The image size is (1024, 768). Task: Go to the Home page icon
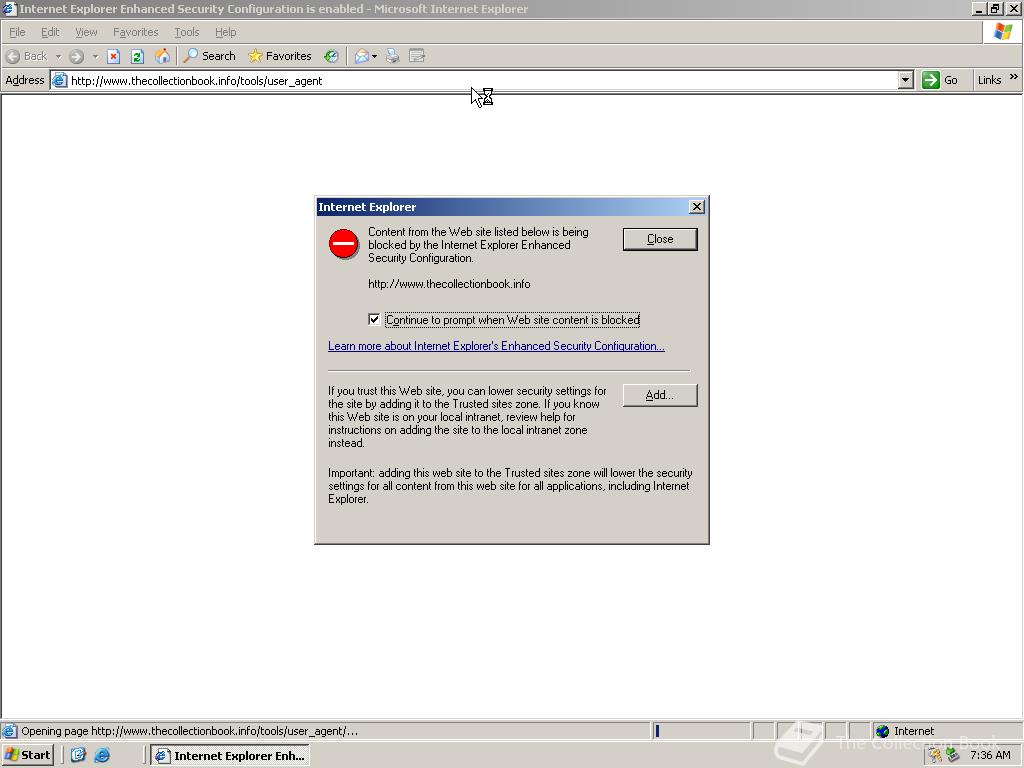pos(162,56)
